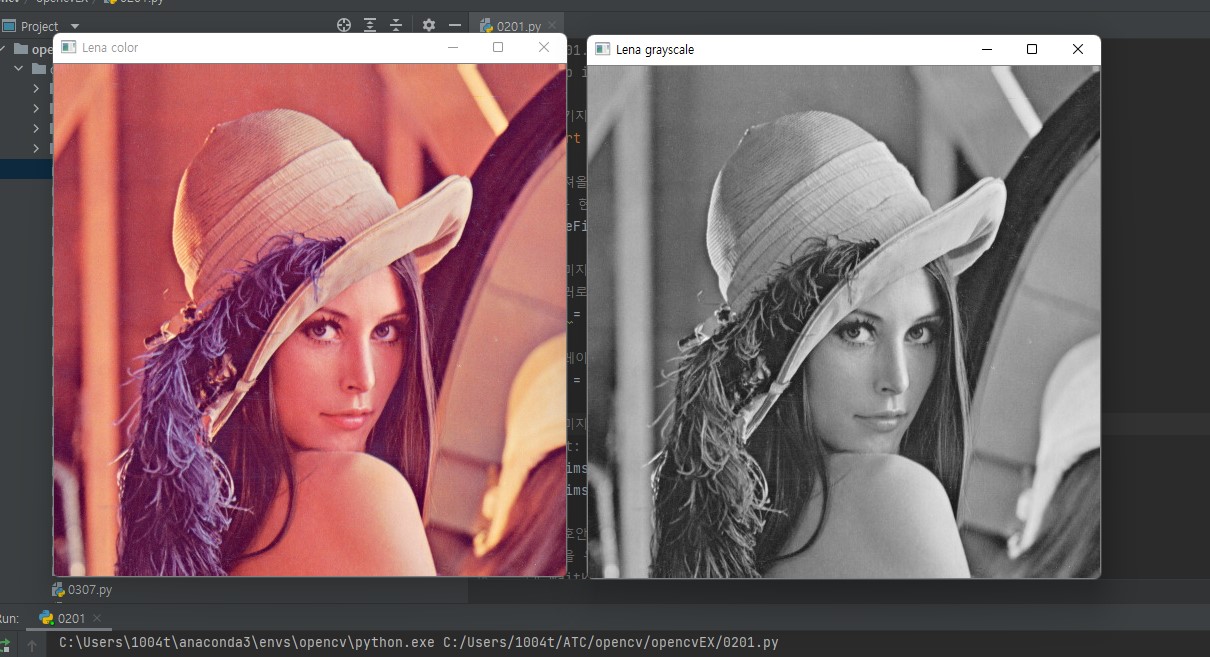
Task: Maximize the Lena grayscale window
Action: (x=1032, y=49)
